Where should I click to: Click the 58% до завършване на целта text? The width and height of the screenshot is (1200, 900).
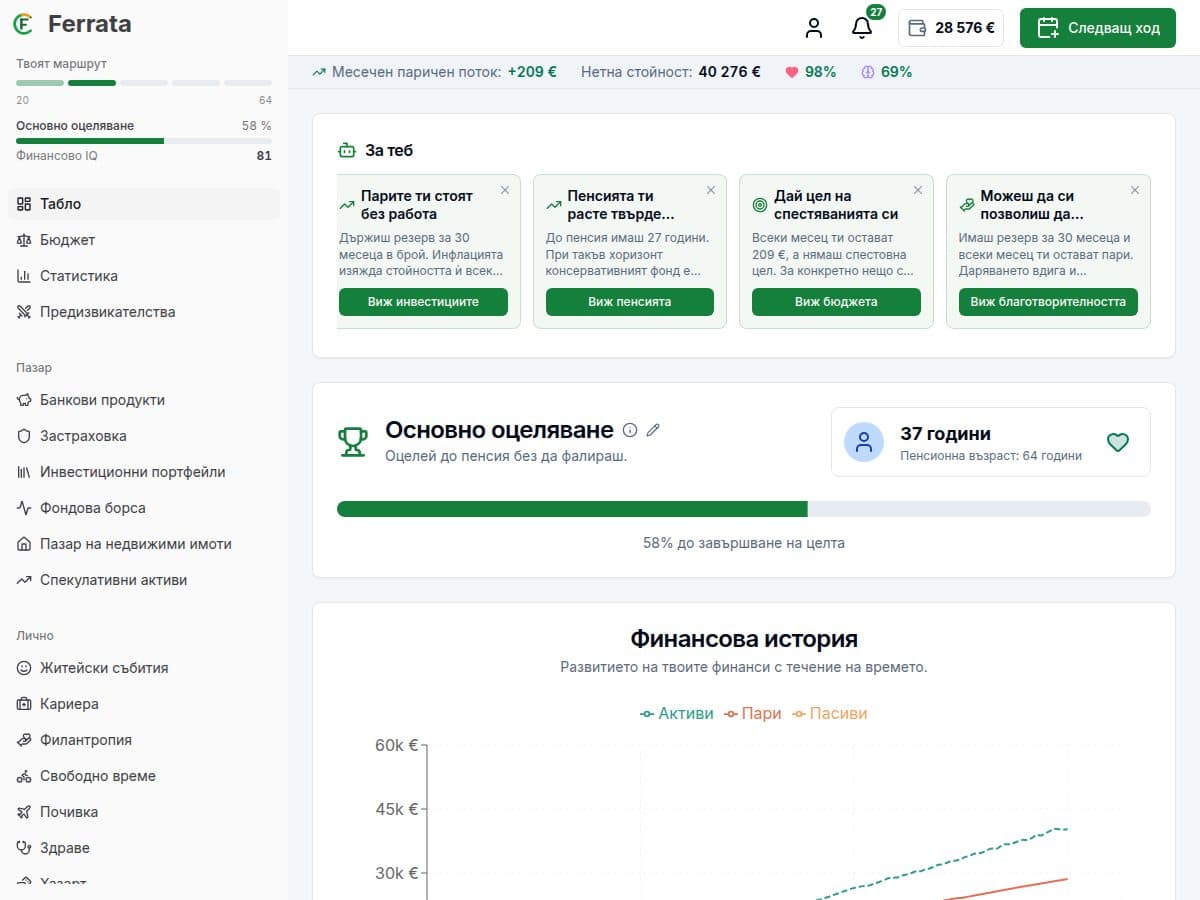coord(744,544)
